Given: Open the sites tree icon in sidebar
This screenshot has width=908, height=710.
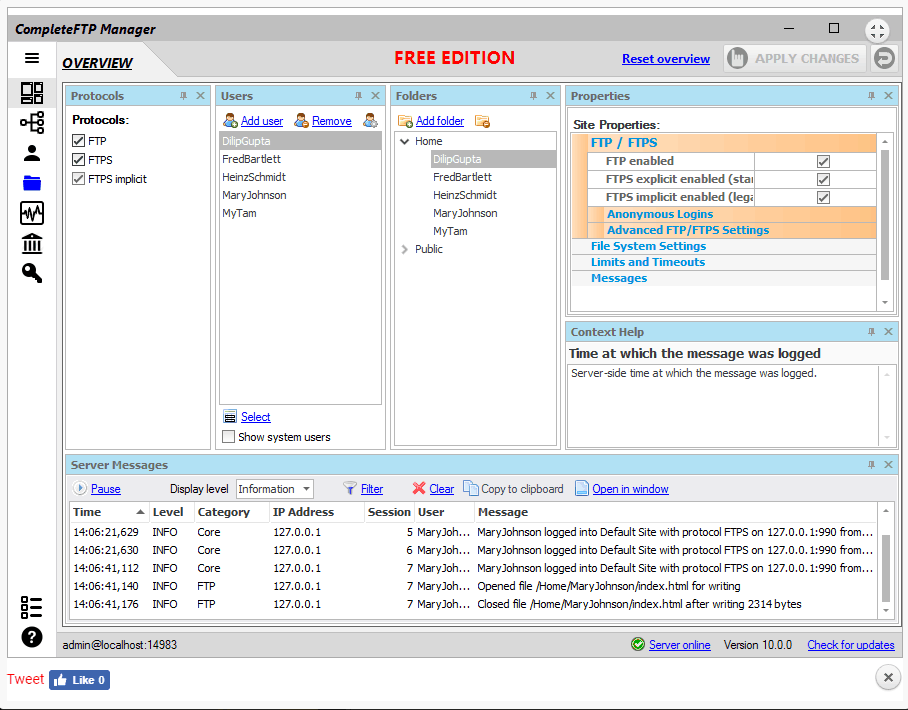Looking at the screenshot, I should 32,123.
